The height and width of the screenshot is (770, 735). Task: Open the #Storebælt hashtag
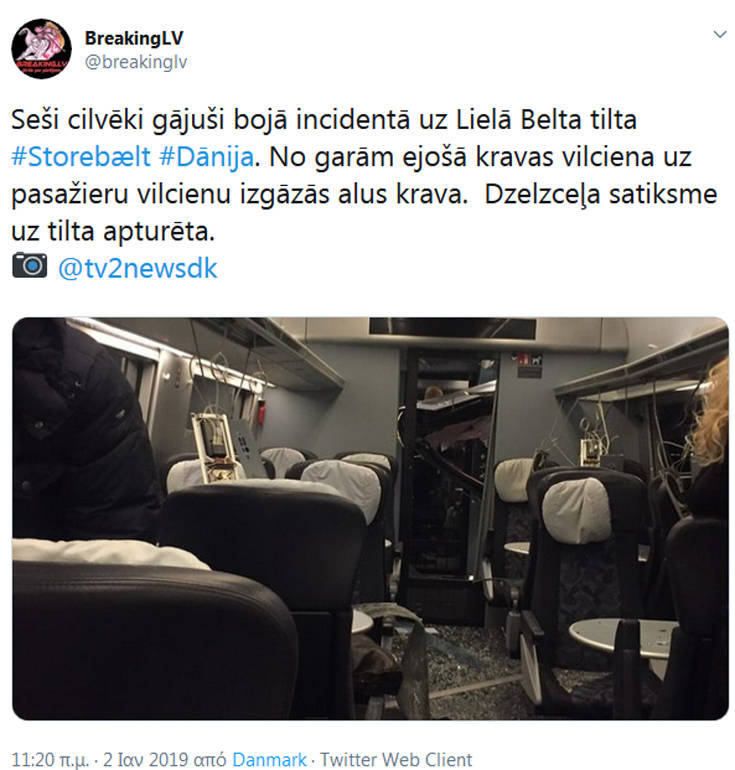(81, 157)
